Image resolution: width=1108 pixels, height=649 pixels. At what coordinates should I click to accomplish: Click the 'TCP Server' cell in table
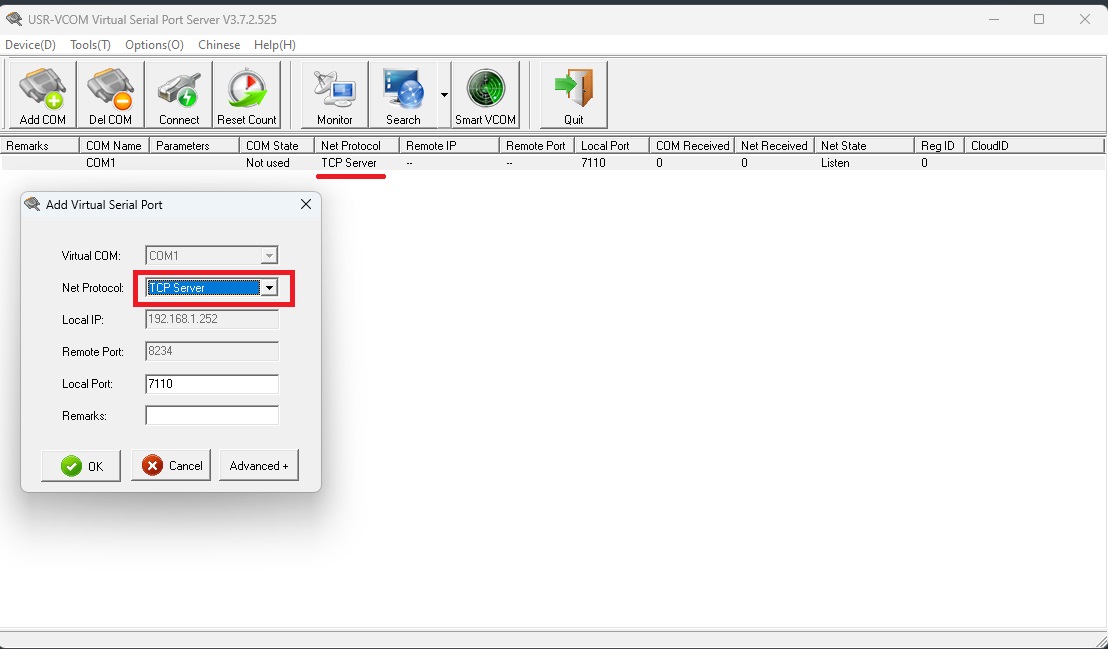point(349,163)
